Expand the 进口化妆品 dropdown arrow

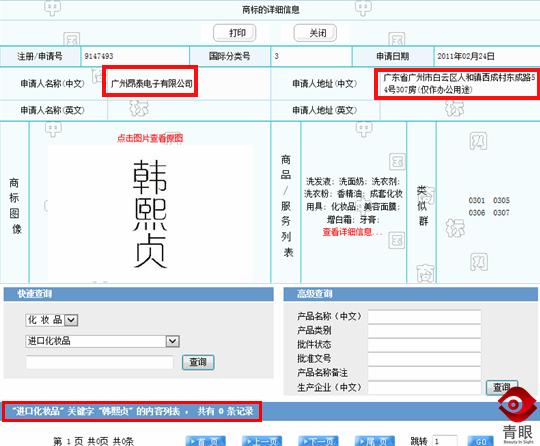coord(173,341)
